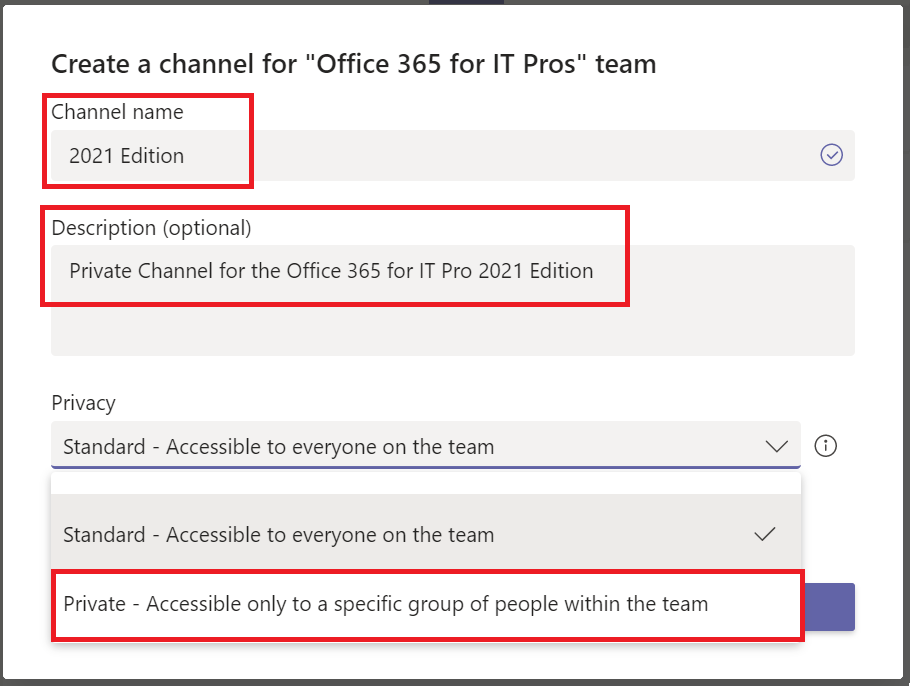Click the validation checkmark icon in Channel name
The height and width of the screenshot is (686, 910).
pyautogui.click(x=831, y=155)
